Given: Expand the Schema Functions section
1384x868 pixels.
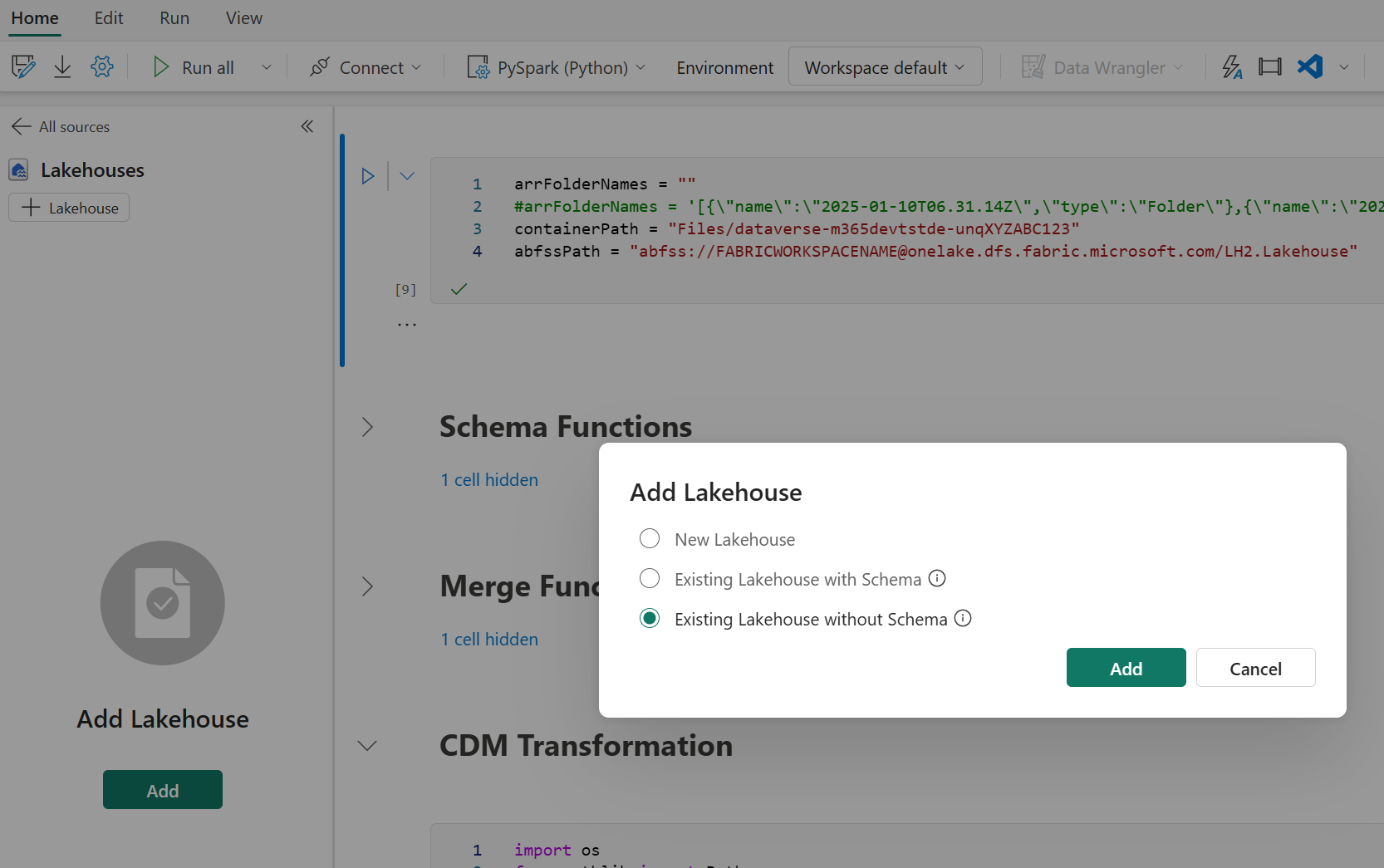Looking at the screenshot, I should [x=366, y=426].
